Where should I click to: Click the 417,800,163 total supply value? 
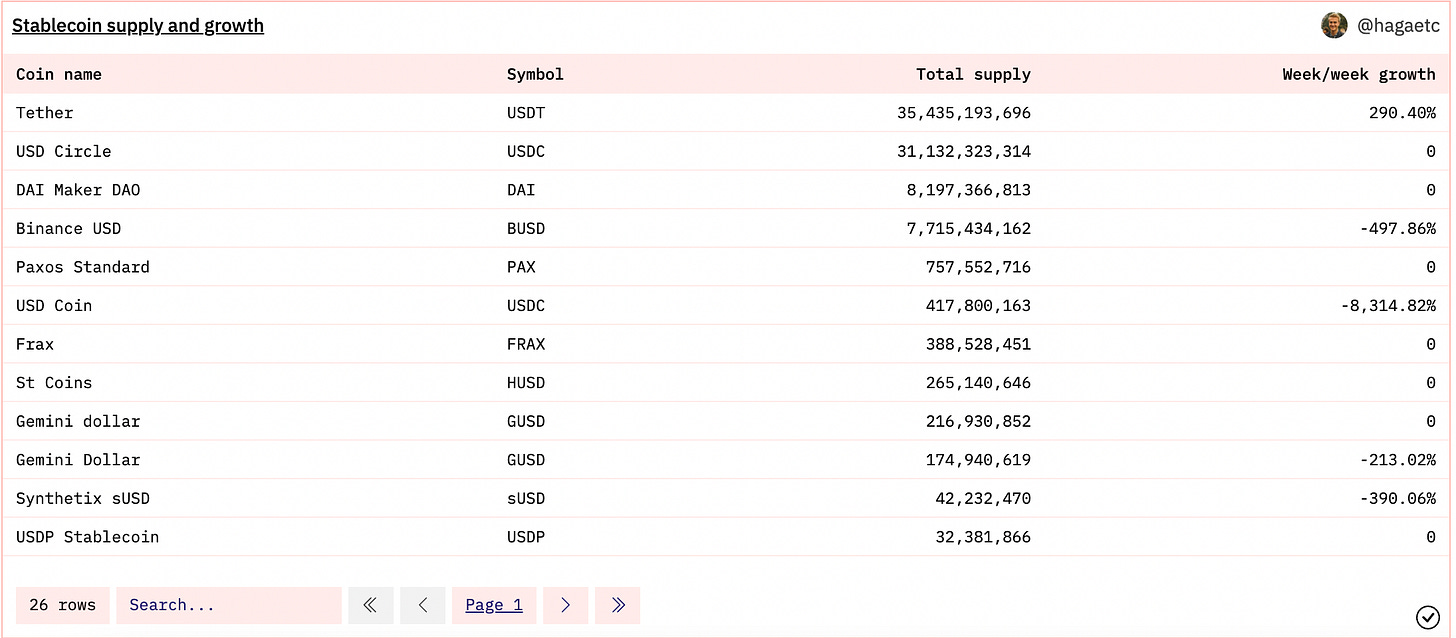pos(978,306)
